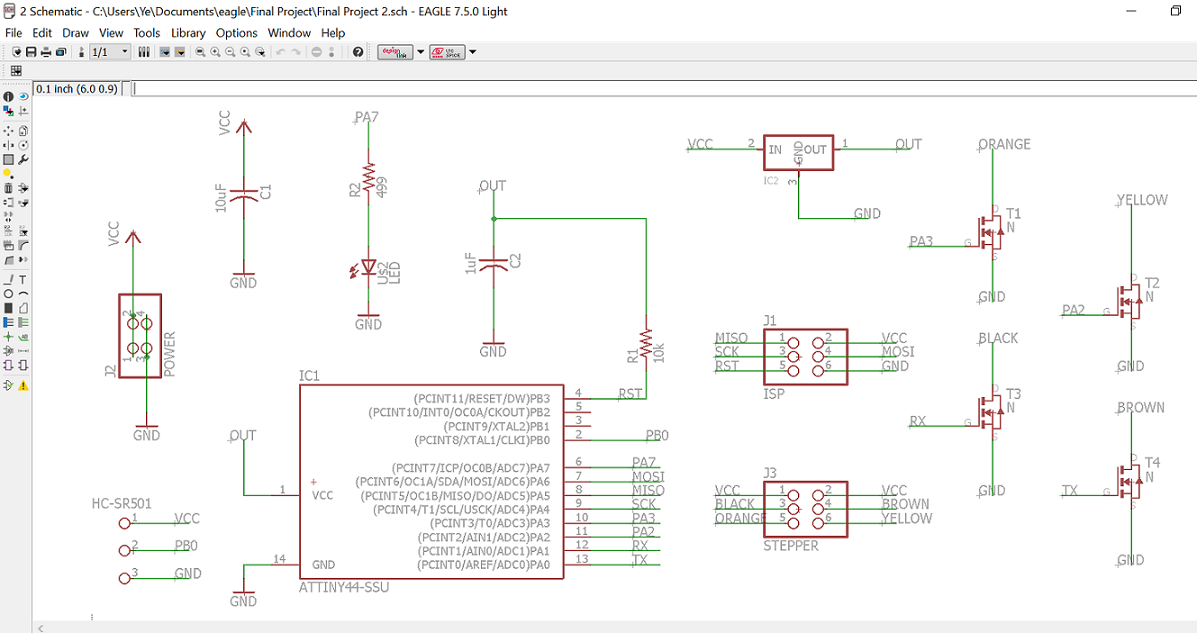Click the DesignLink button

[x=395, y=52]
